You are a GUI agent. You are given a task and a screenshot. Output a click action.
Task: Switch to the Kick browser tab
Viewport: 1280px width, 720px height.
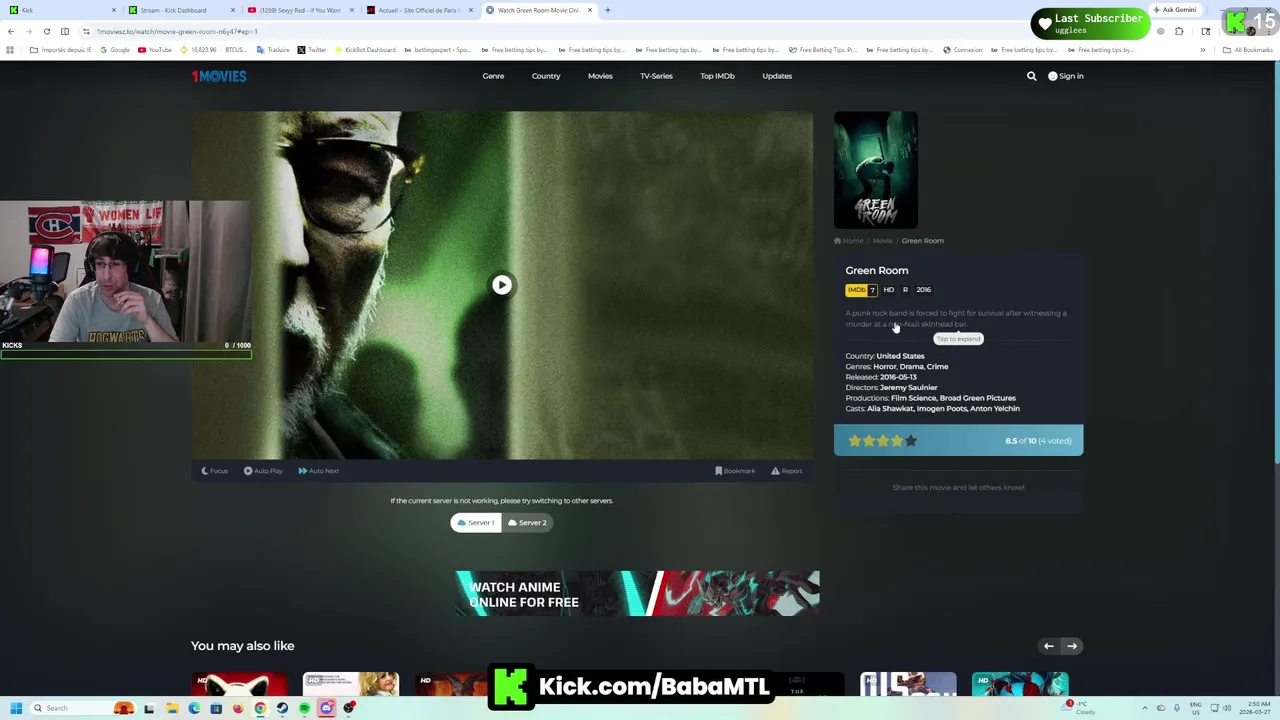point(60,10)
